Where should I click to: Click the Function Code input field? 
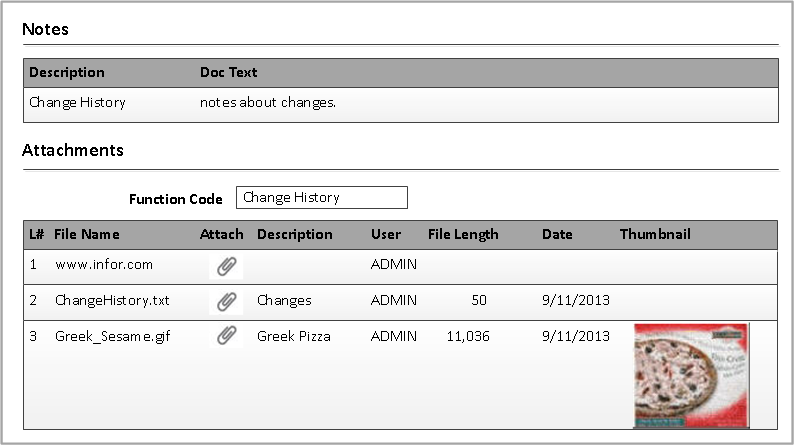point(321,198)
